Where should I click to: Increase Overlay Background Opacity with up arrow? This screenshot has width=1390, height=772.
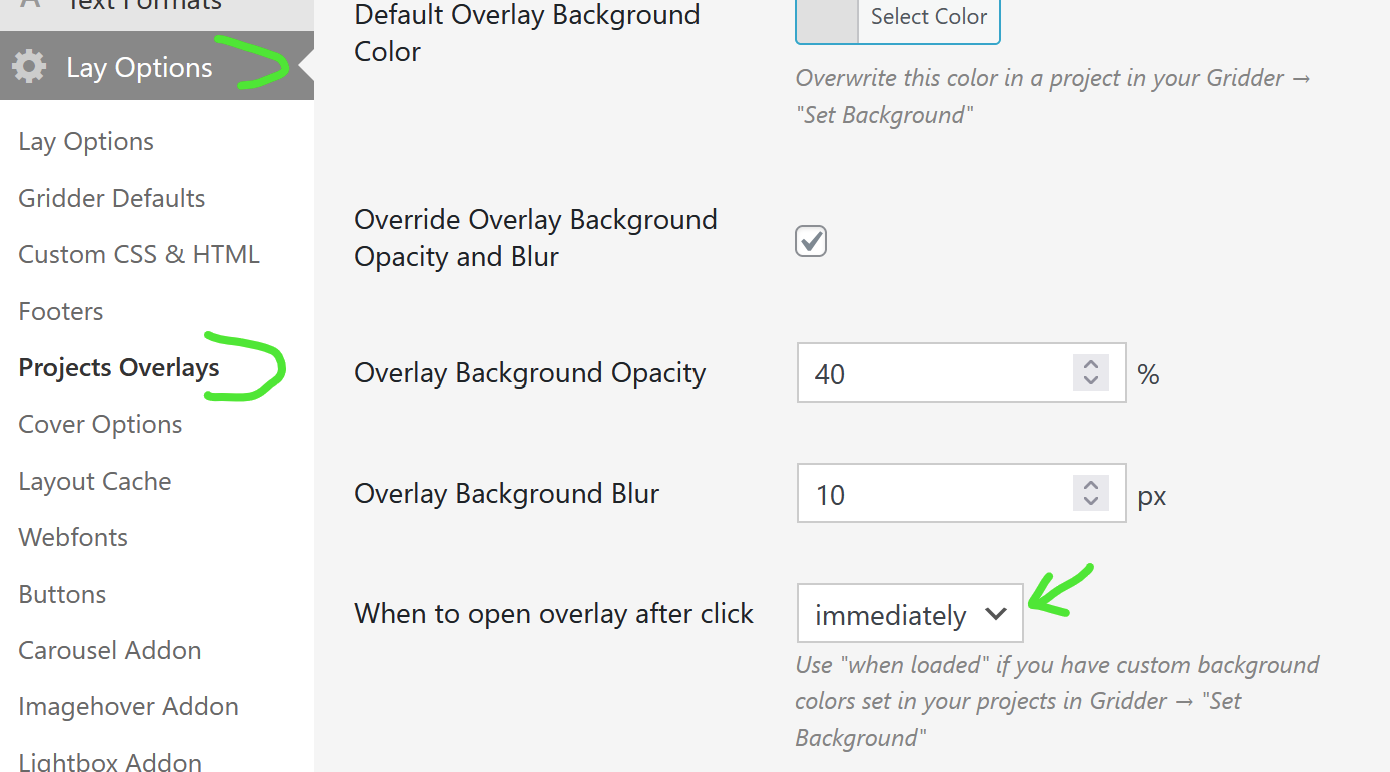[1091, 365]
